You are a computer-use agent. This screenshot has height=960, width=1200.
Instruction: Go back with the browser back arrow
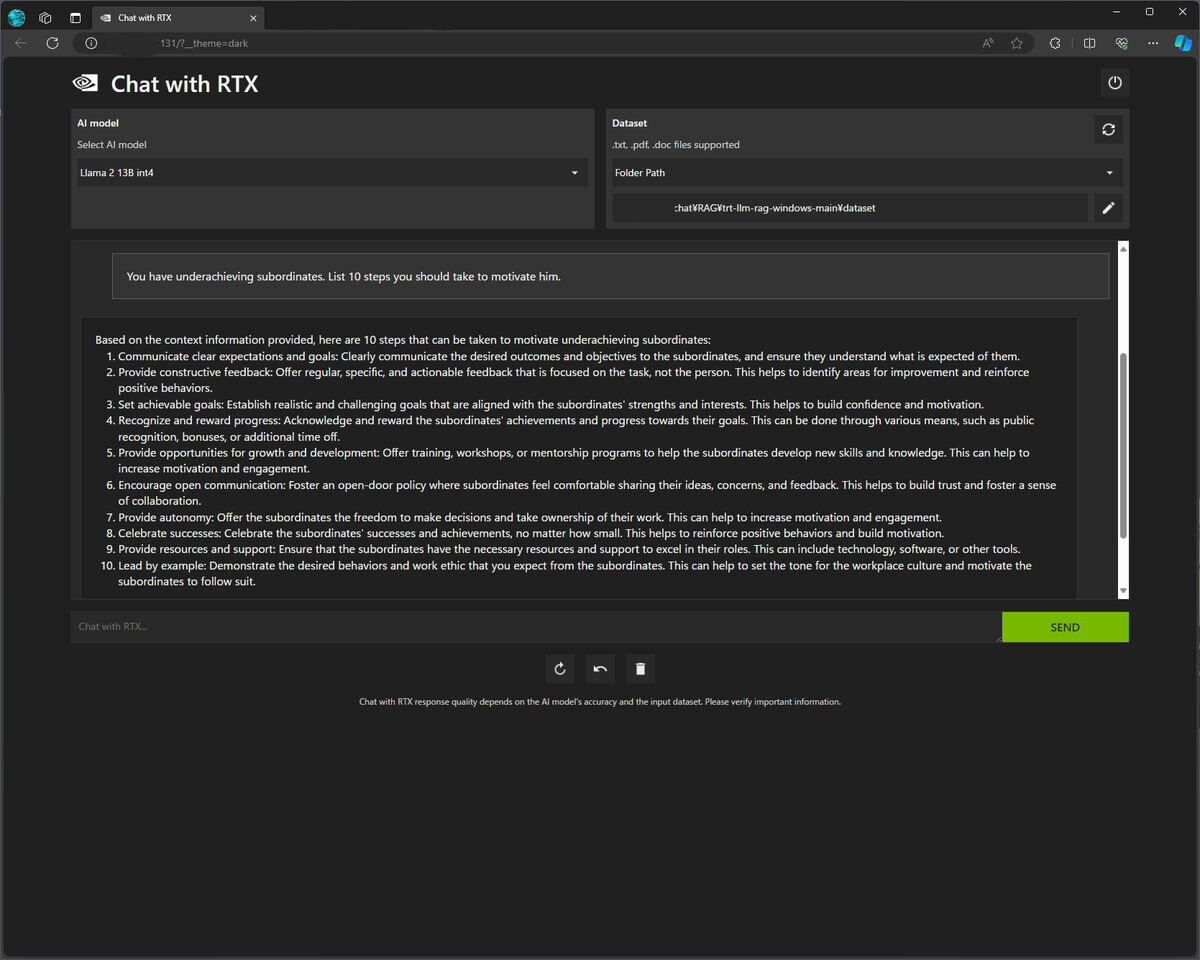[20, 43]
